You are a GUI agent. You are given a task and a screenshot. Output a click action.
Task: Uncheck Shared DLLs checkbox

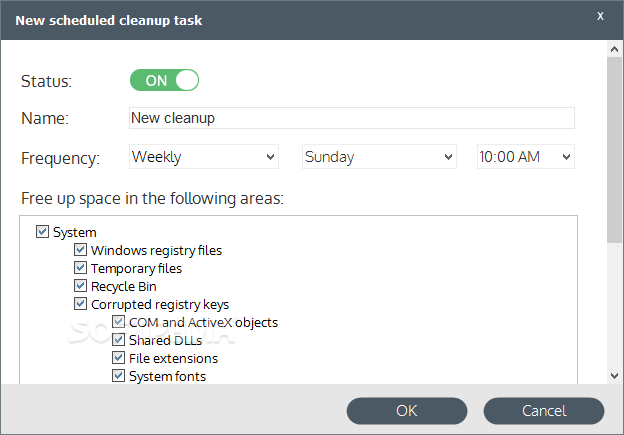click(118, 340)
